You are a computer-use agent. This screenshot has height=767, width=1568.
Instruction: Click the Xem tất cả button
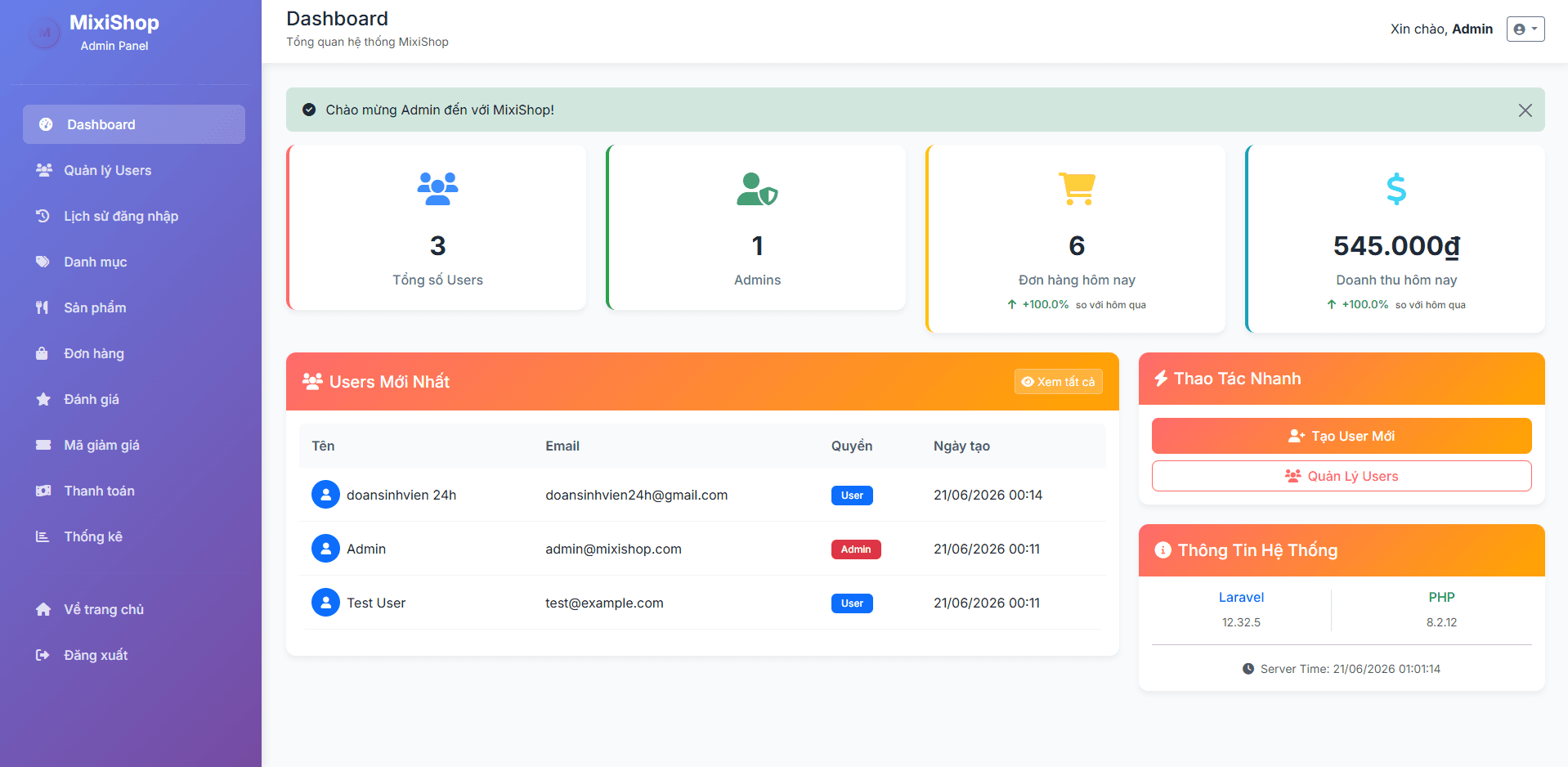pyautogui.click(x=1058, y=382)
